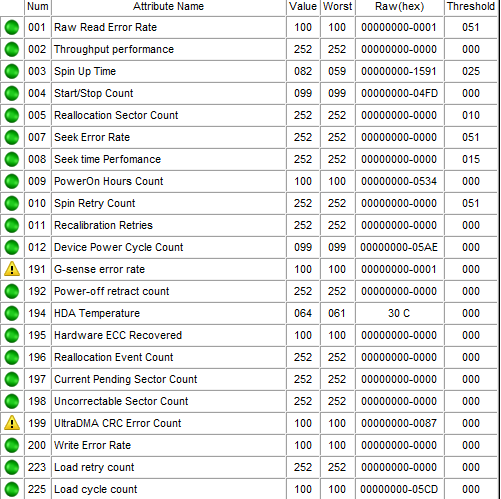501x499 pixels.
Task: Click threshold 015 in Seek time Perfomance row
Action: pyautogui.click(x=471, y=159)
